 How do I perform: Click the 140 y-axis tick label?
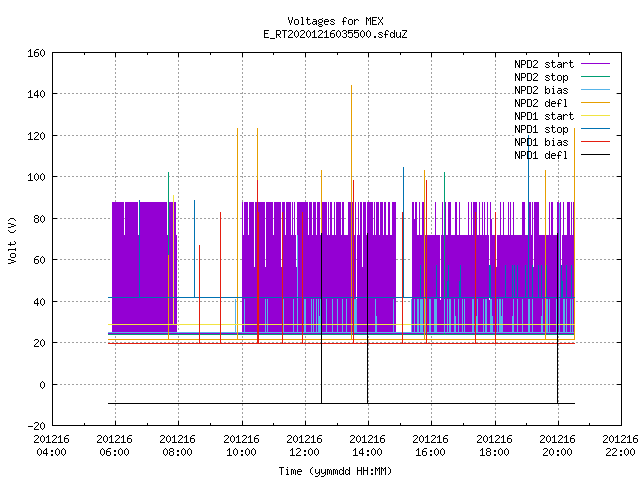coord(36,94)
